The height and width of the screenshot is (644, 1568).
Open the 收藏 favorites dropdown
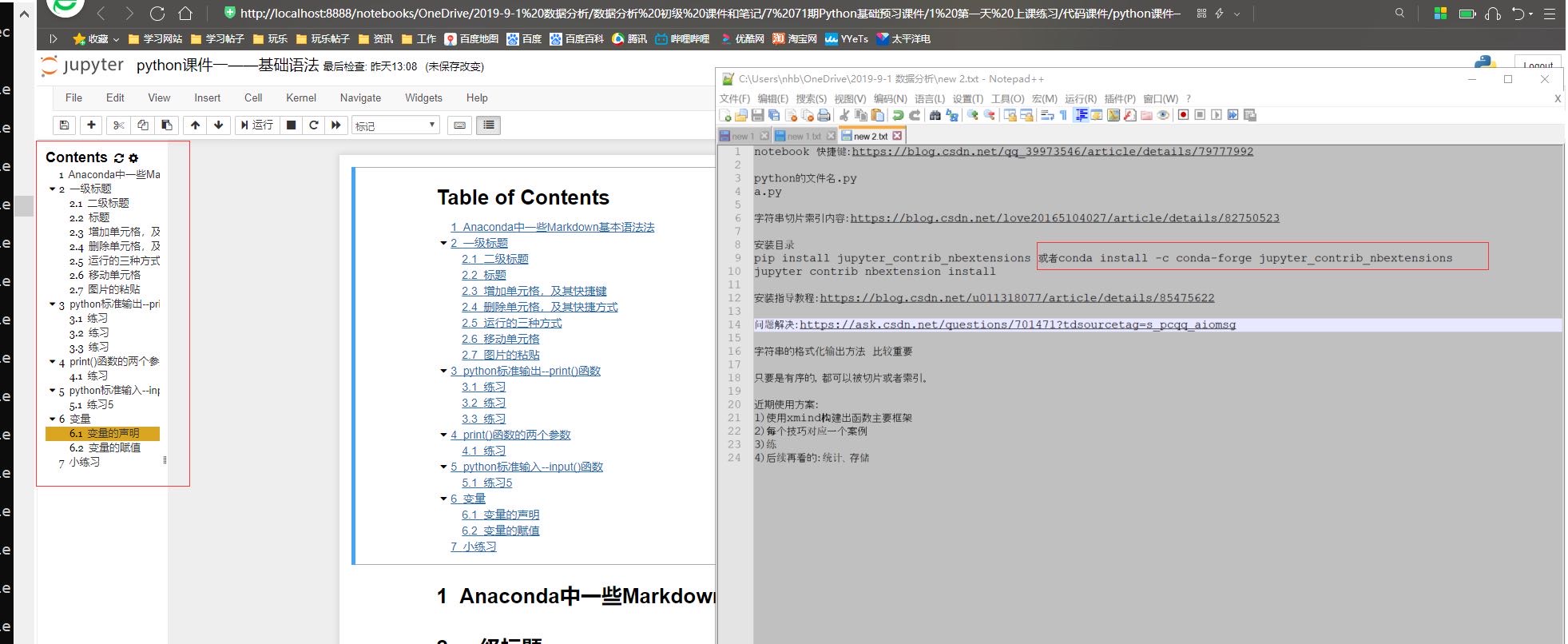tap(96, 39)
